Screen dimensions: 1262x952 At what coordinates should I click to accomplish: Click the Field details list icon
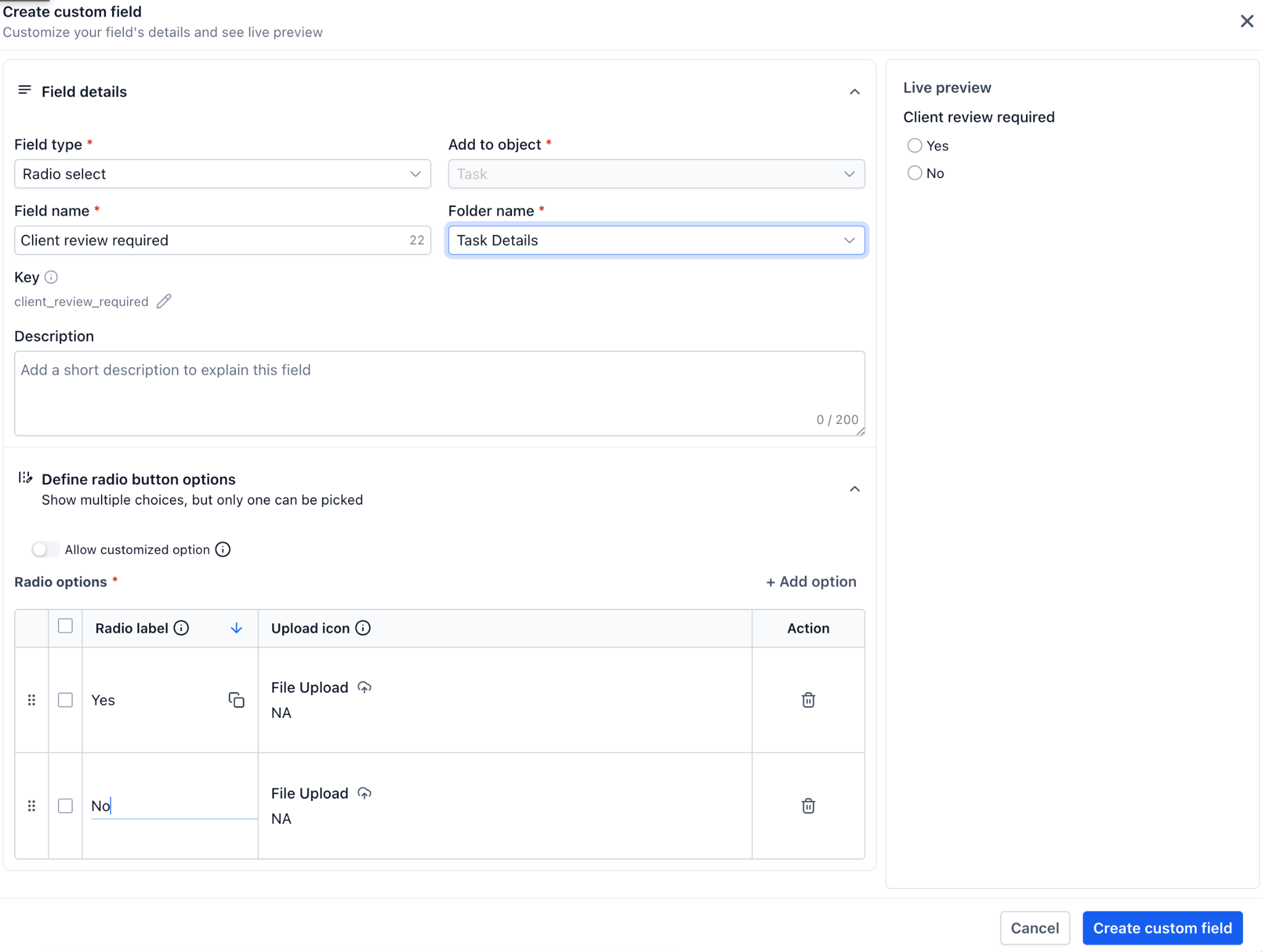coord(25,91)
